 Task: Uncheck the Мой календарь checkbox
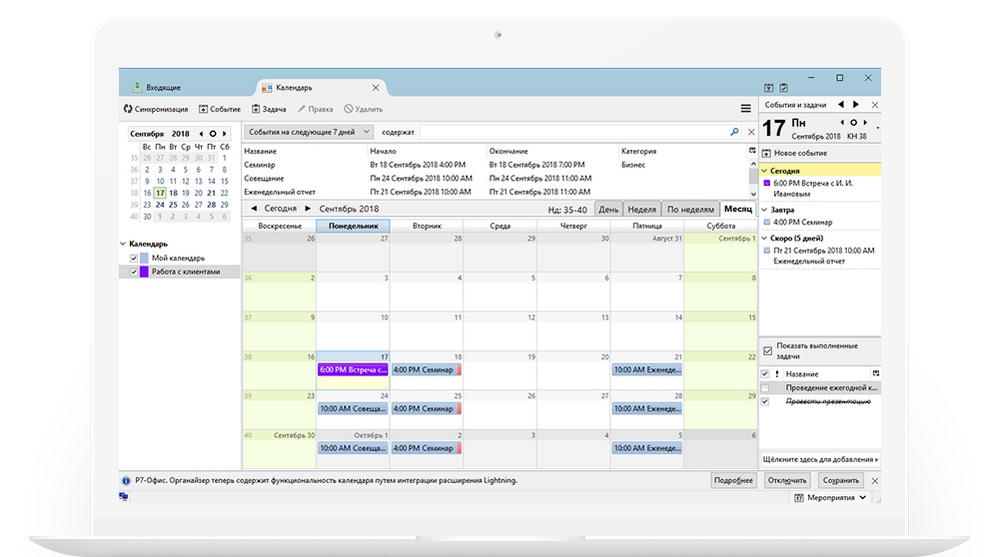click(x=134, y=258)
